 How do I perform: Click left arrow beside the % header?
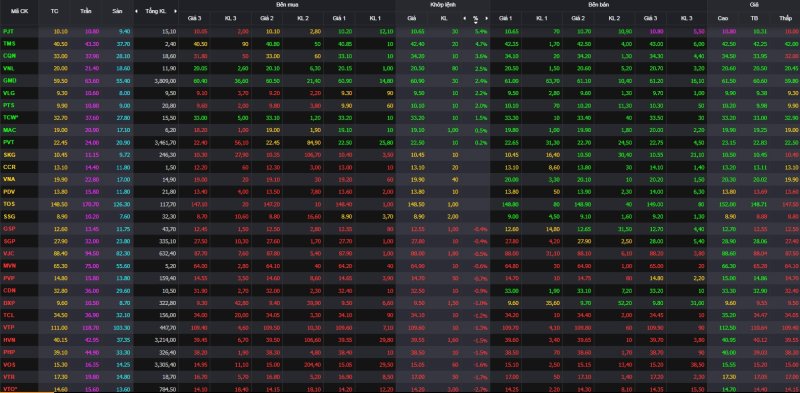pyautogui.click(x=464, y=18)
